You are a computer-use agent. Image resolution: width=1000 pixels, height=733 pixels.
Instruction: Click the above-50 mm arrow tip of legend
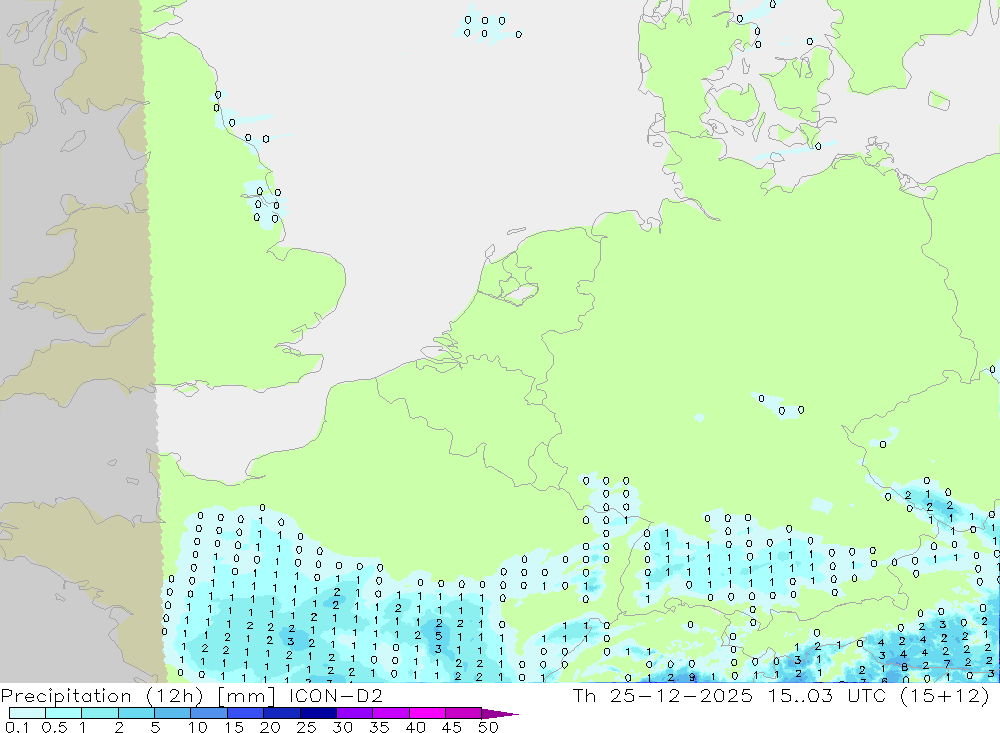click(500, 714)
